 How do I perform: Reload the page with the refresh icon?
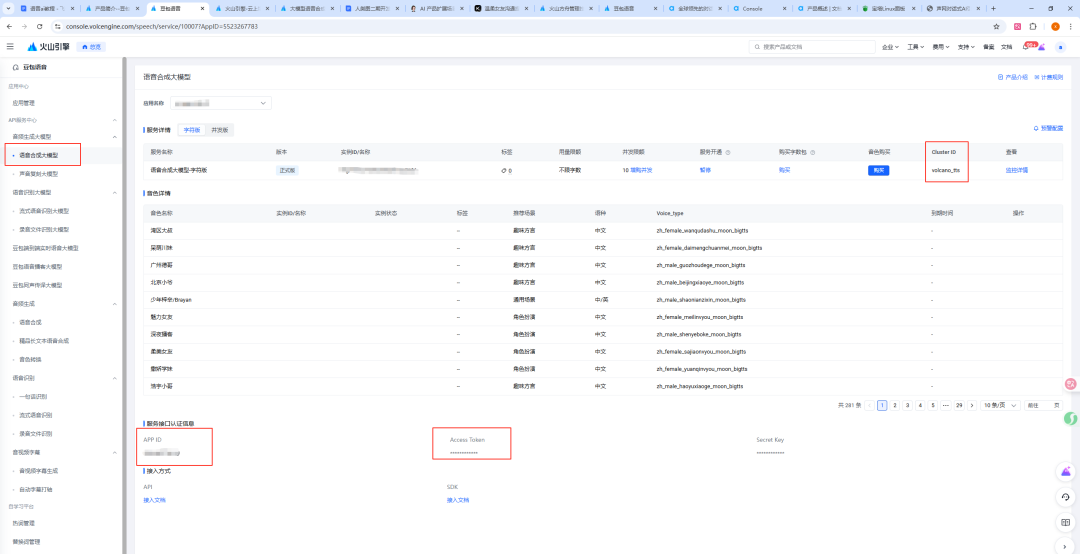[x=39, y=26]
